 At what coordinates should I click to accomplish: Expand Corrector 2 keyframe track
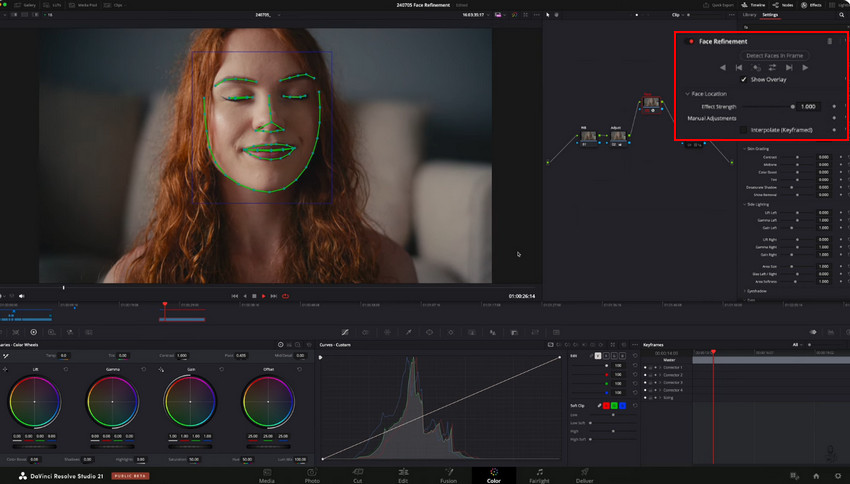pyautogui.click(x=660, y=375)
